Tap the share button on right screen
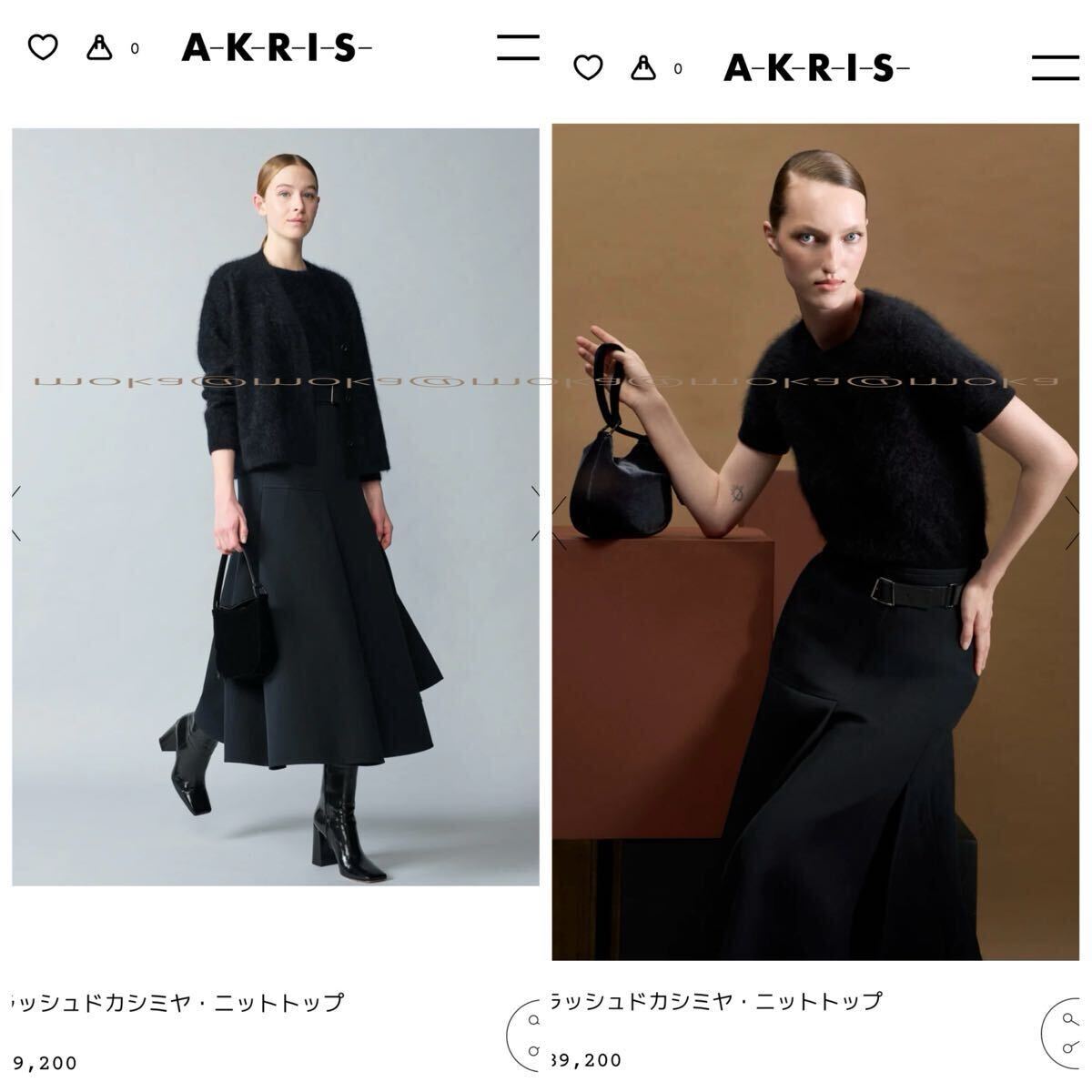Viewport: 1092px width, 1092px height. tap(1061, 1036)
